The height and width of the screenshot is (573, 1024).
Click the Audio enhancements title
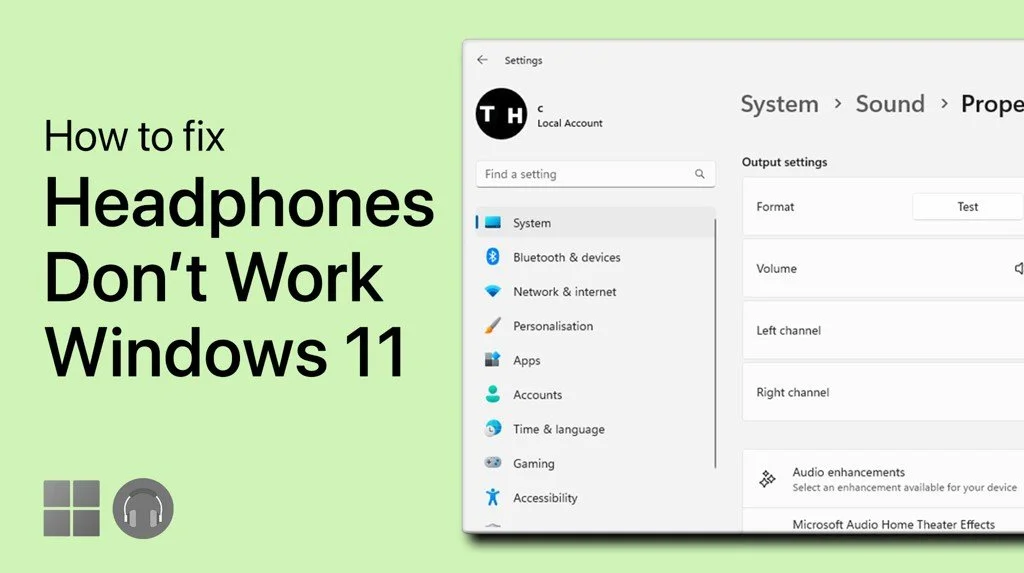pyautogui.click(x=848, y=472)
